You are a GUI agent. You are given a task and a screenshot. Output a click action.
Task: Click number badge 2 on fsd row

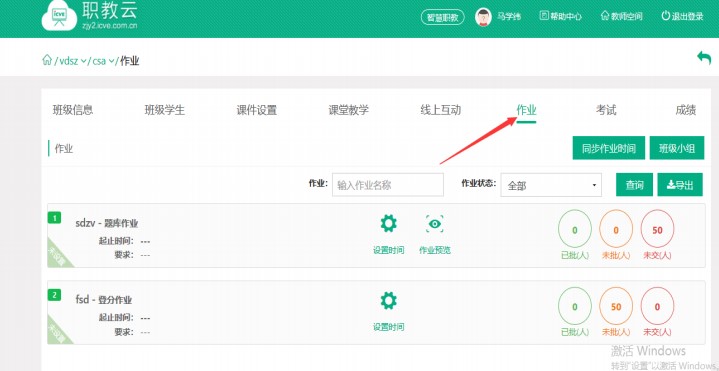click(55, 295)
